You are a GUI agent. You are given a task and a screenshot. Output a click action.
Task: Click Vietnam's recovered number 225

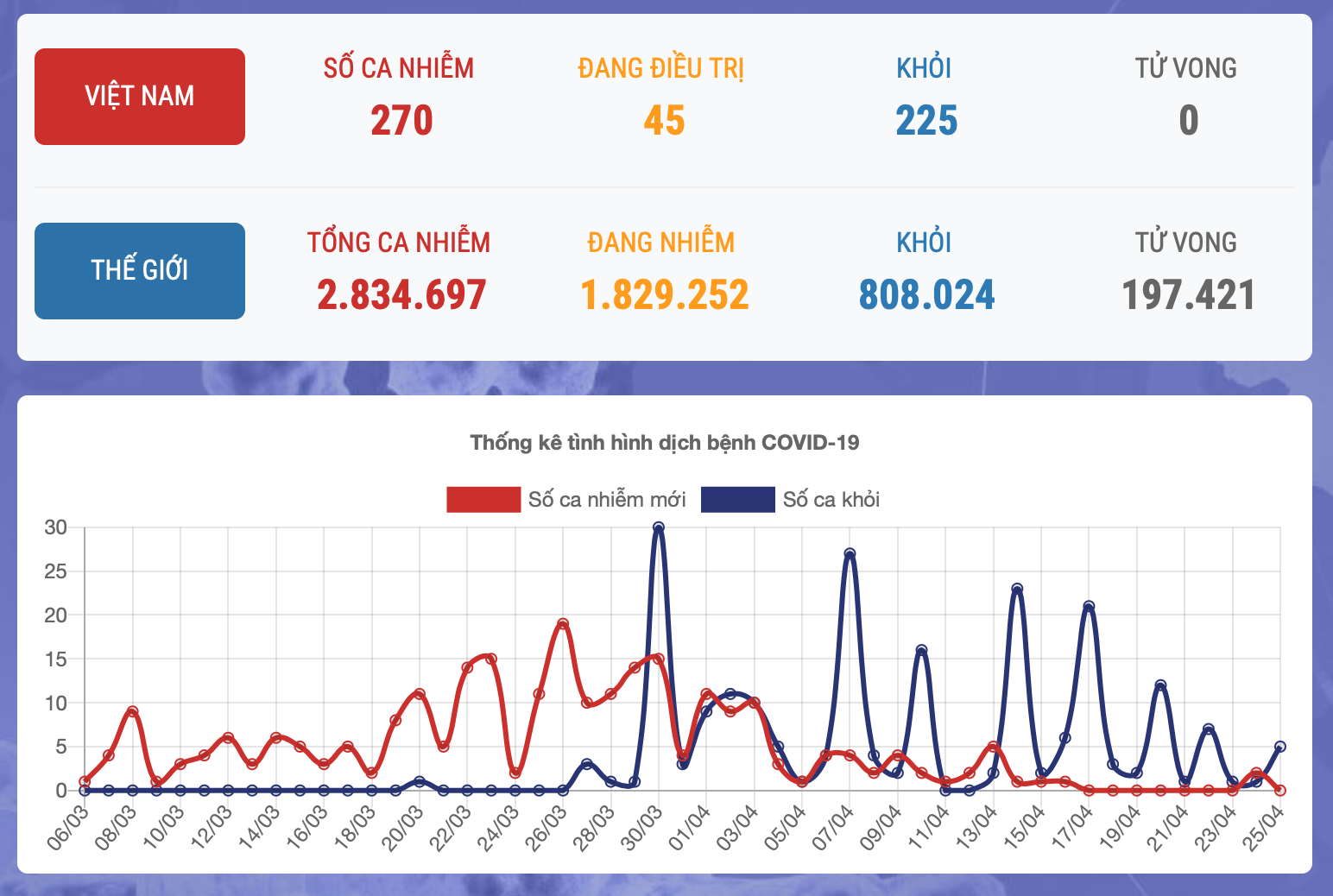(926, 121)
